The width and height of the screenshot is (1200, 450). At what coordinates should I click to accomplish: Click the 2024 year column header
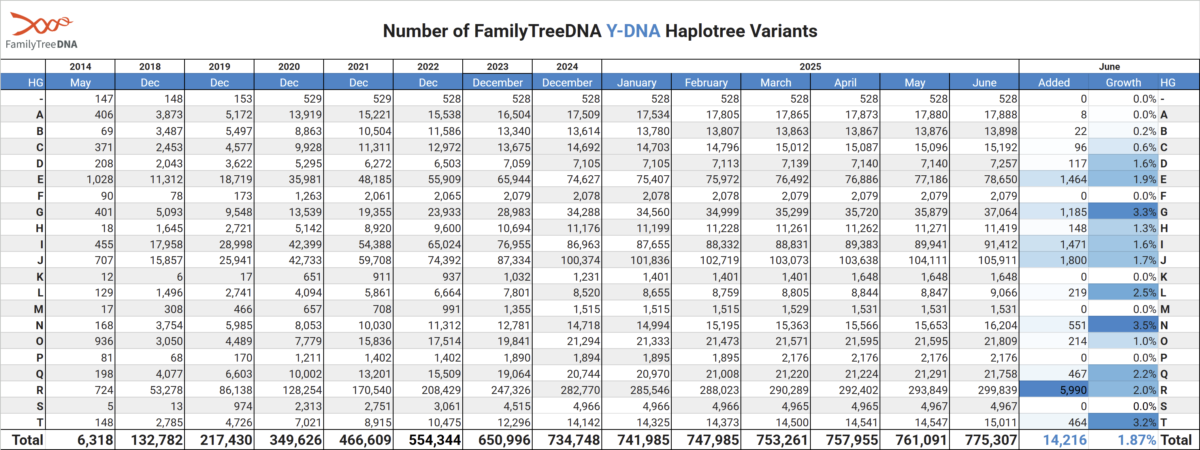pos(568,66)
